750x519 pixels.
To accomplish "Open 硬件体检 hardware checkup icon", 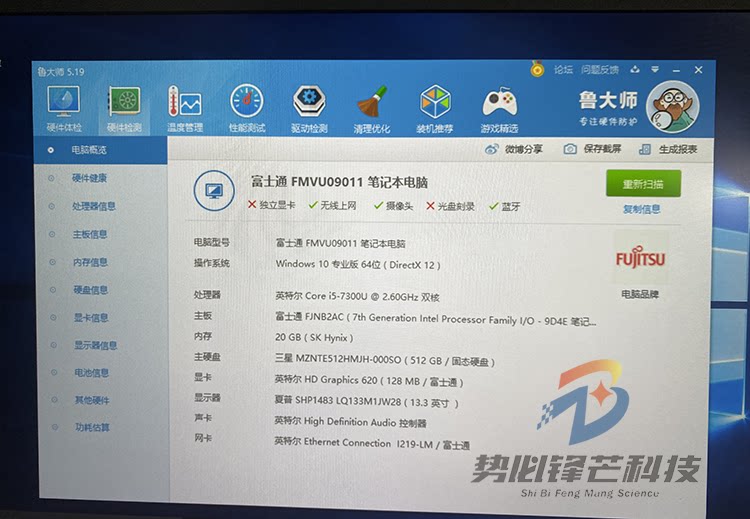I will pyautogui.click(x=64, y=102).
